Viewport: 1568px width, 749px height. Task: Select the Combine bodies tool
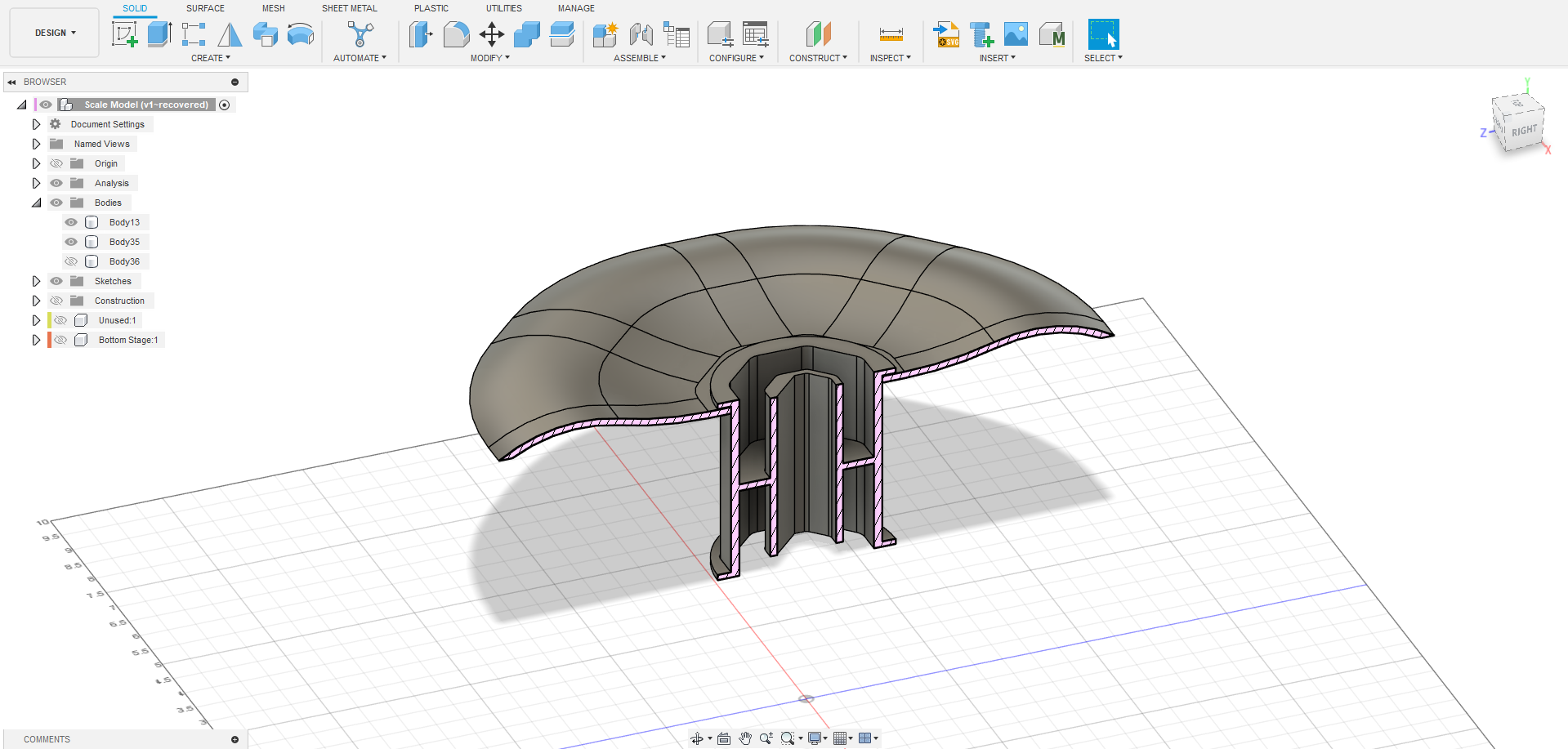(527, 34)
